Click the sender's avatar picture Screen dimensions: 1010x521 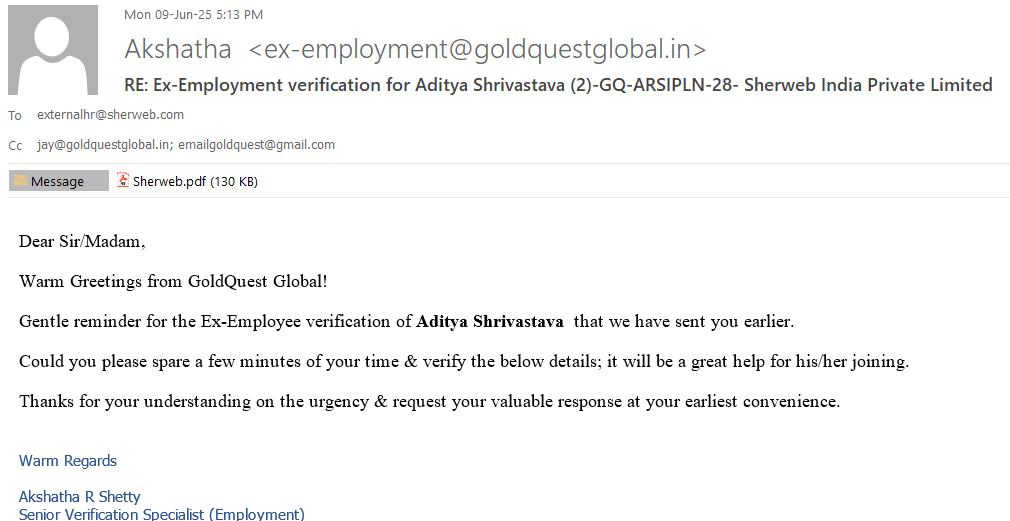click(x=53, y=50)
